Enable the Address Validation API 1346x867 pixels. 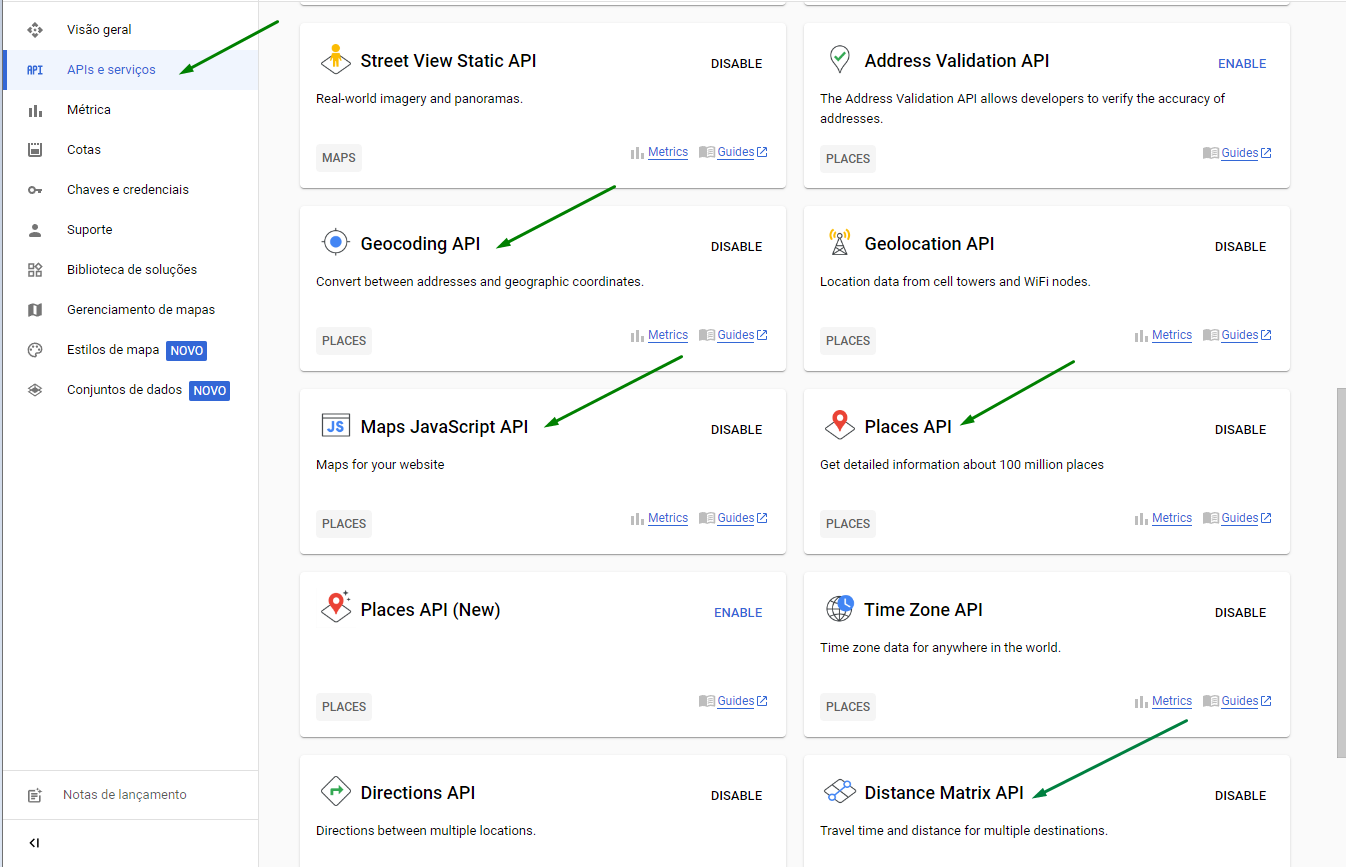coord(1242,64)
